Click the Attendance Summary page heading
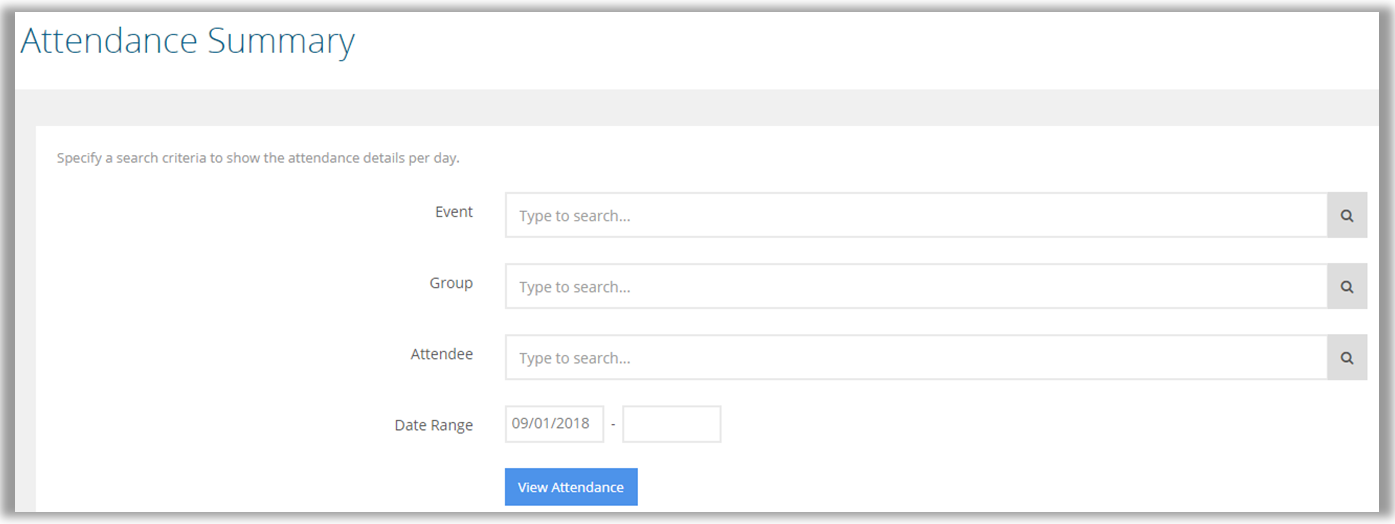This screenshot has width=1395, height=524. click(188, 42)
